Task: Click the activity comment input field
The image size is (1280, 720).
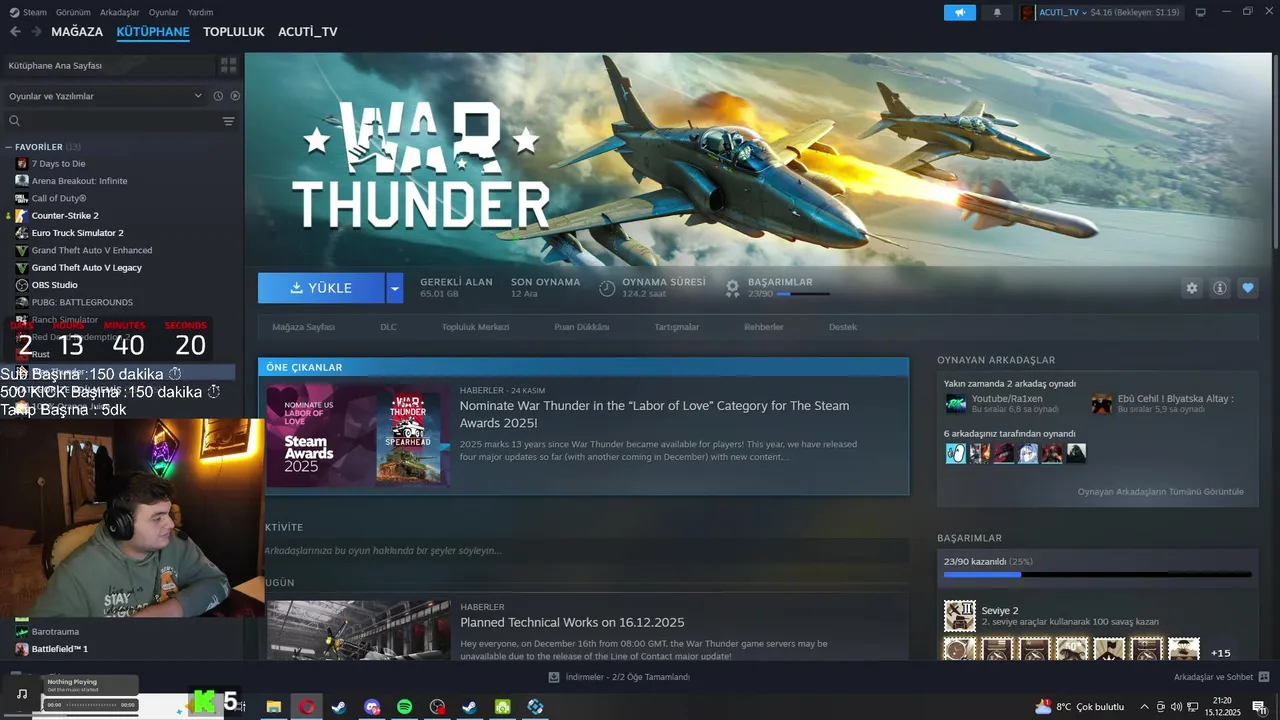Action: tap(586, 551)
